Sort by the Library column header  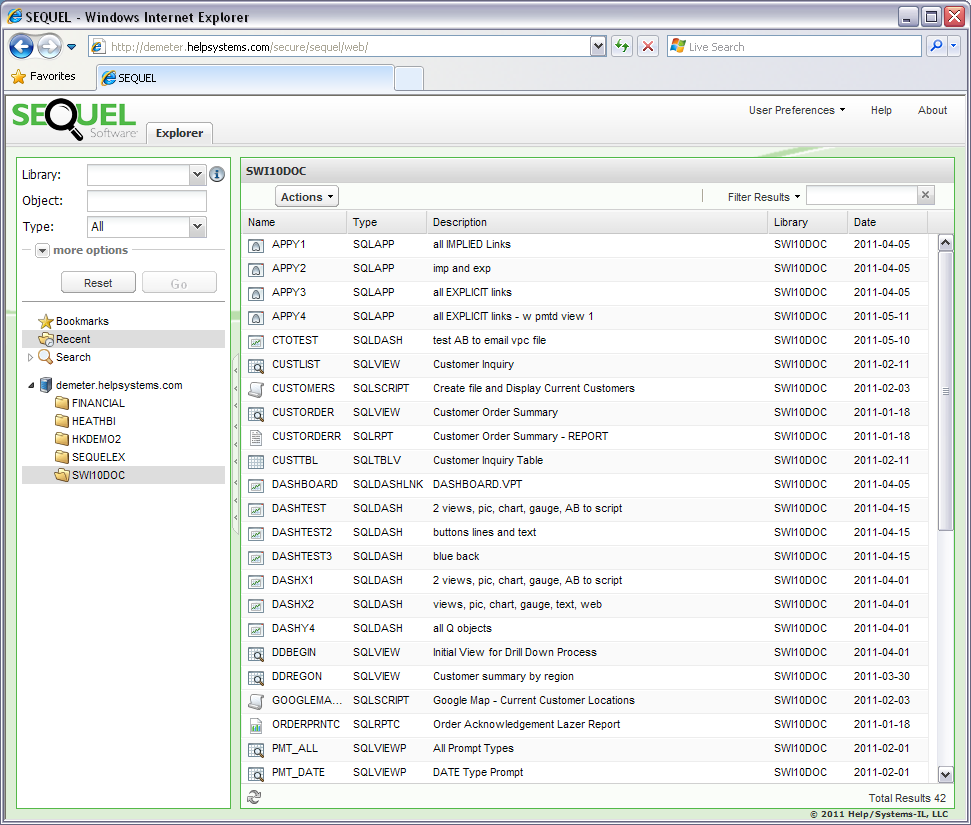coord(808,222)
